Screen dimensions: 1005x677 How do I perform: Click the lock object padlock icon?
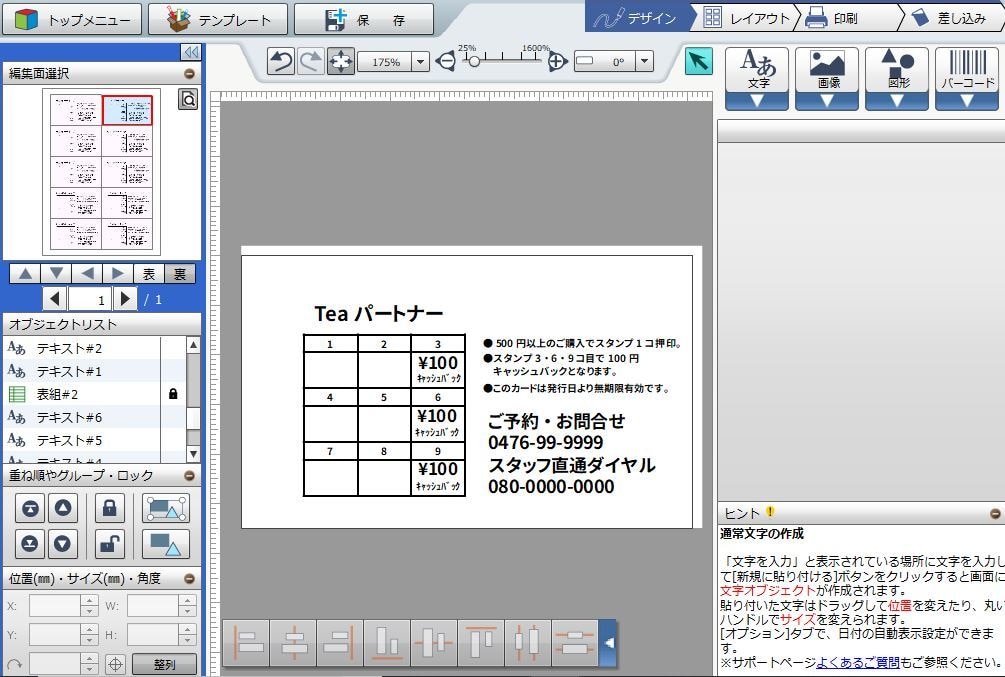click(x=110, y=509)
